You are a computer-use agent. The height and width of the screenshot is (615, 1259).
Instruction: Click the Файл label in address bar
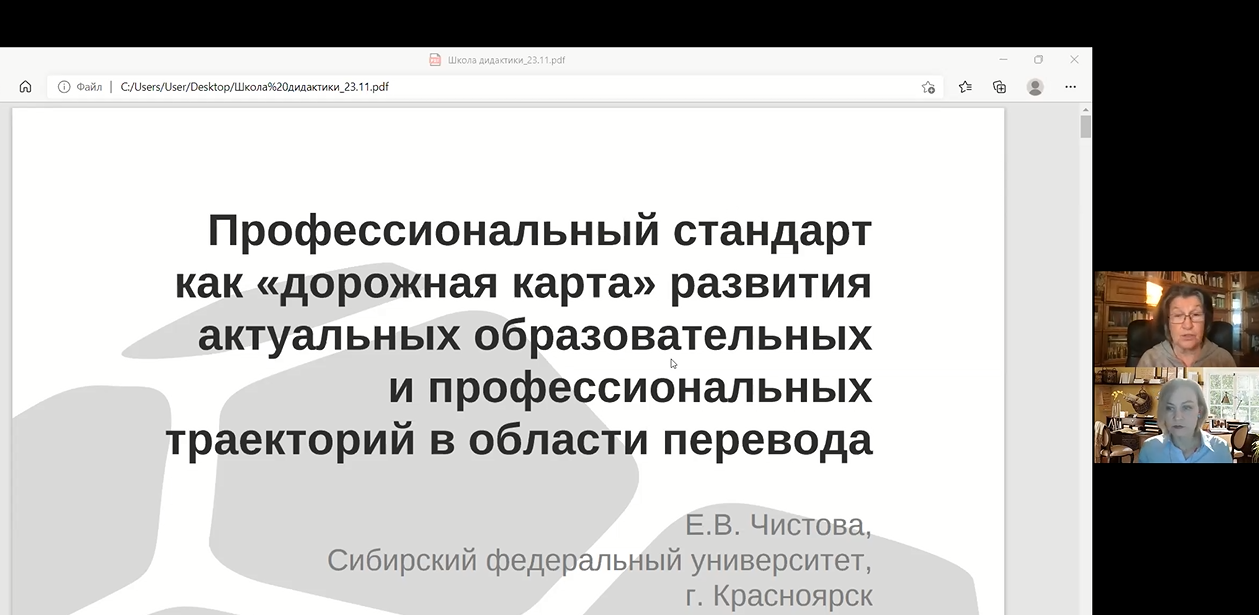(x=89, y=87)
